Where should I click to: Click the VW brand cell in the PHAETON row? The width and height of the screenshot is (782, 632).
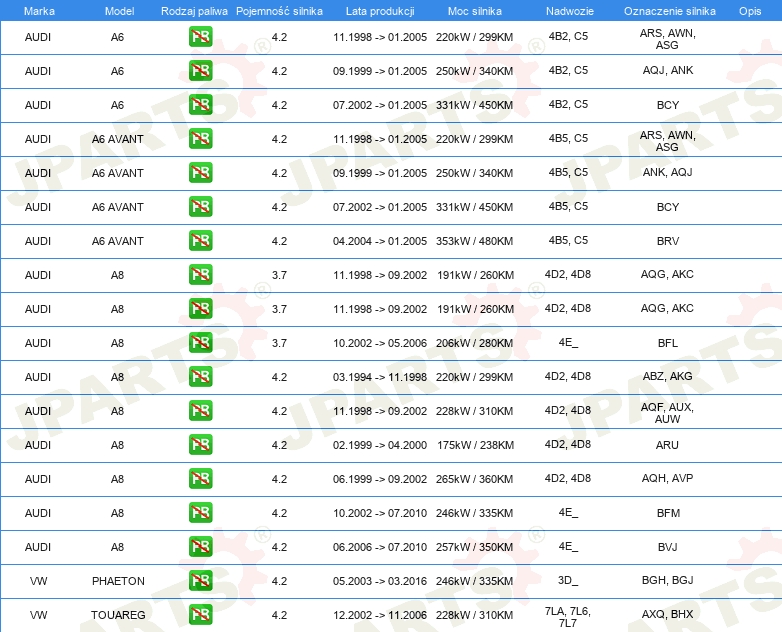point(38,581)
